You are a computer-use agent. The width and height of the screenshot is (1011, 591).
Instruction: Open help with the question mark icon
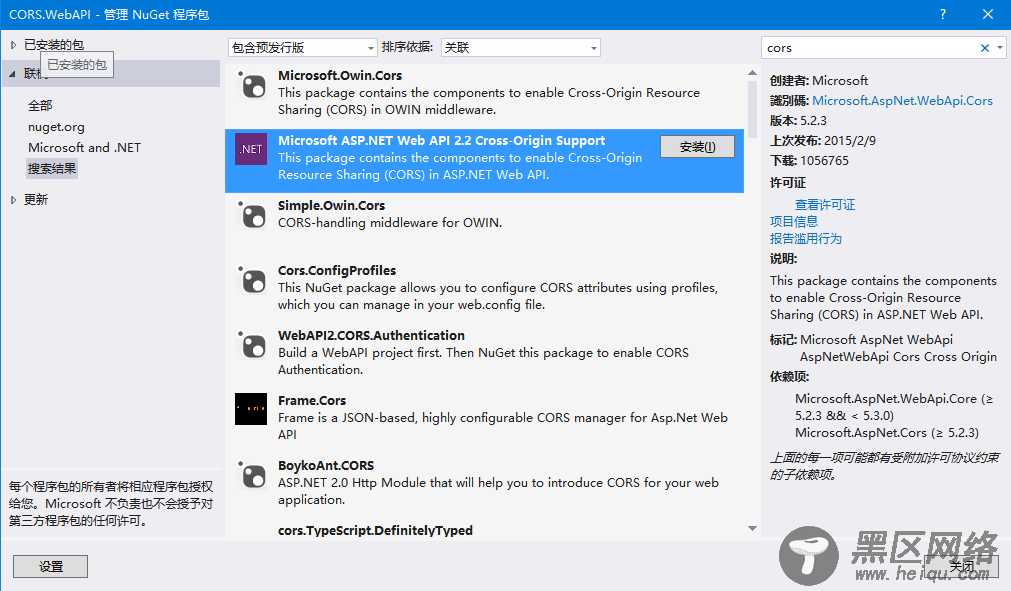pyautogui.click(x=943, y=14)
